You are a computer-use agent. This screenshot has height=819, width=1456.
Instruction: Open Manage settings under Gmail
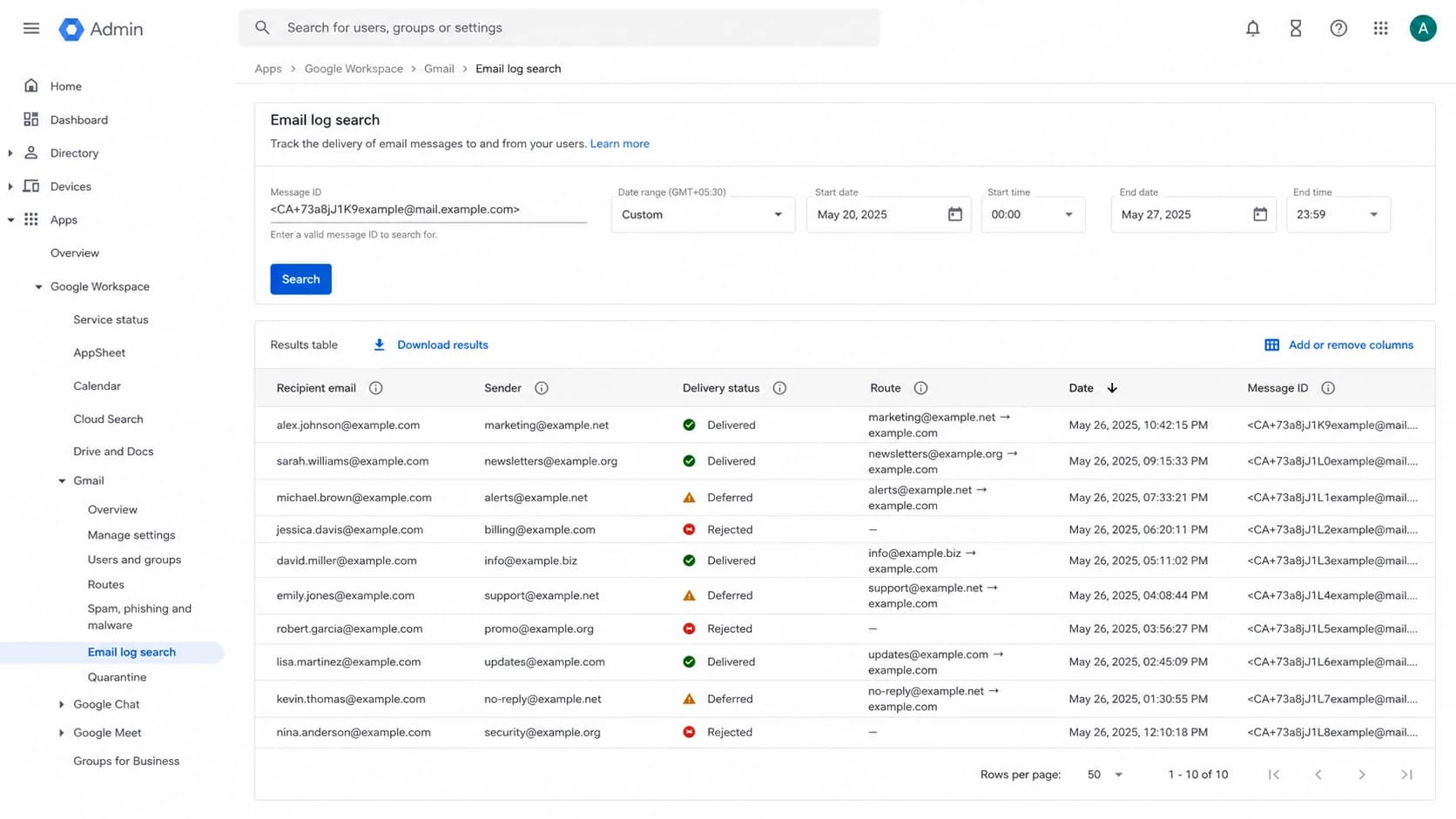(131, 535)
